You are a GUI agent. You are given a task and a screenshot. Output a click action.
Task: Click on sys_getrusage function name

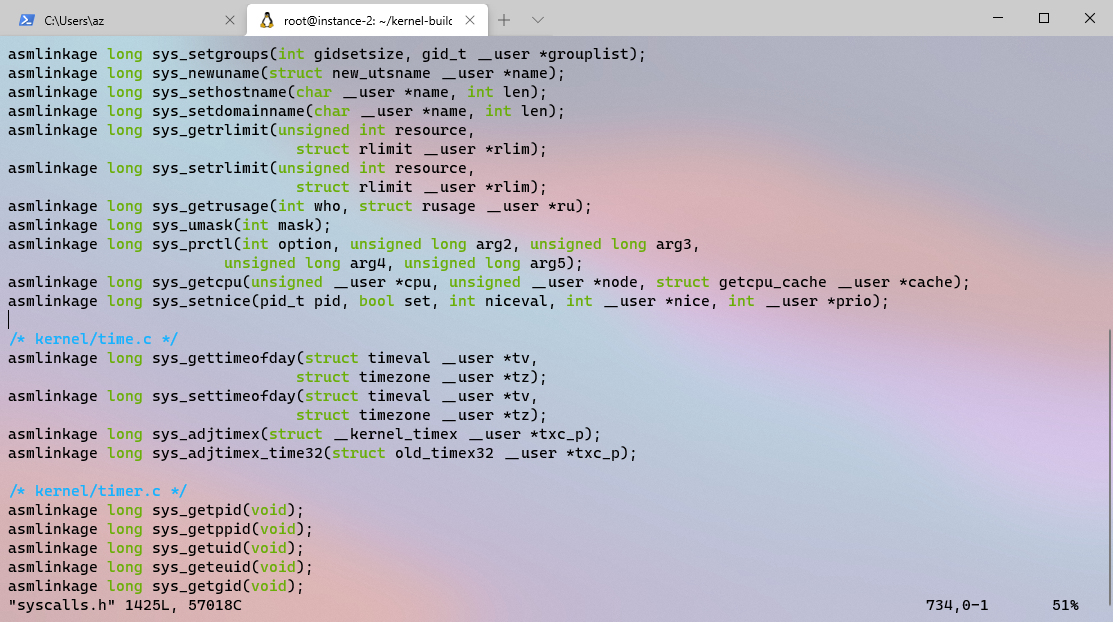(210, 207)
